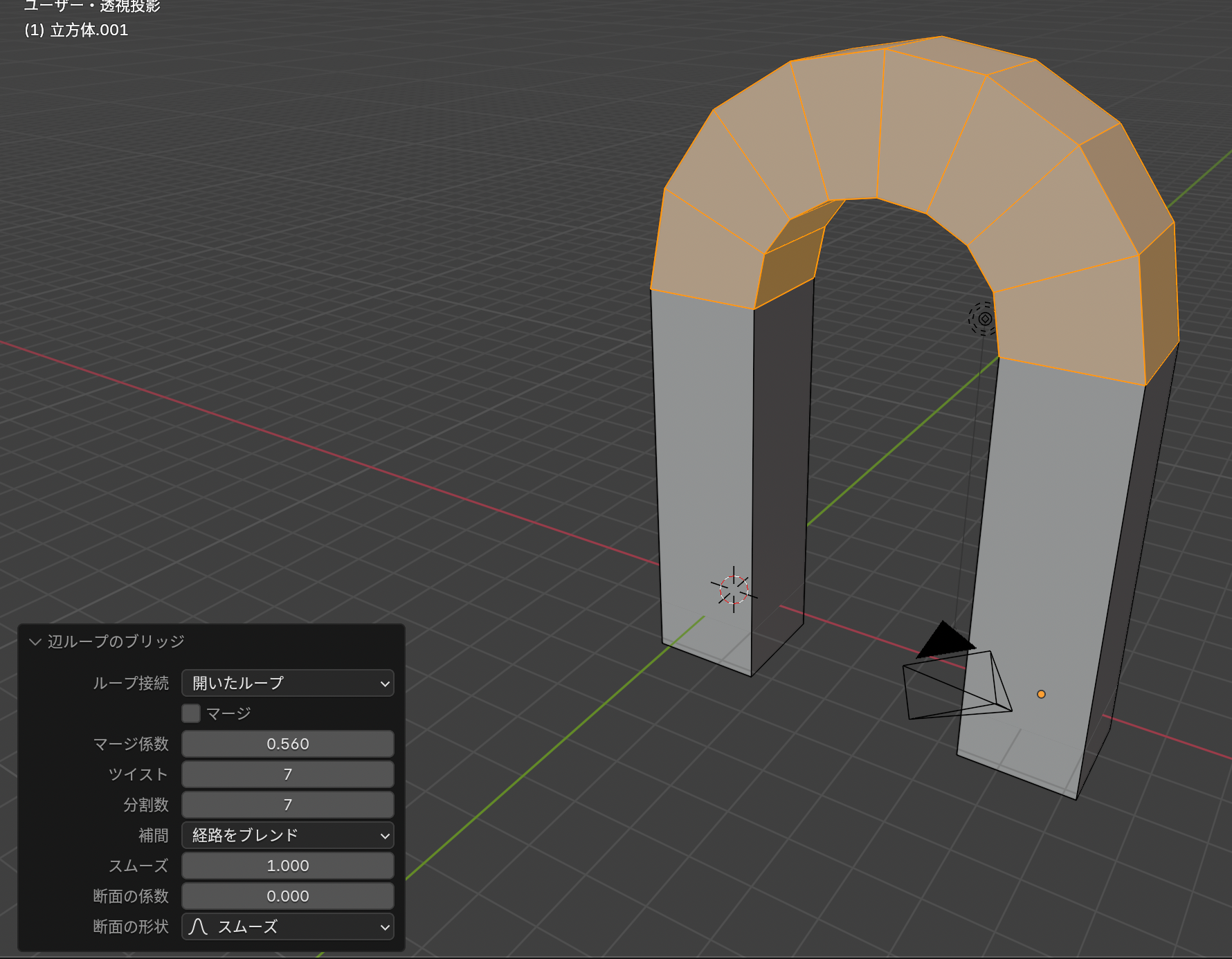The image size is (1232, 959).
Task: Click the ユーザー・透視投影 view label
Action: tap(92, 7)
